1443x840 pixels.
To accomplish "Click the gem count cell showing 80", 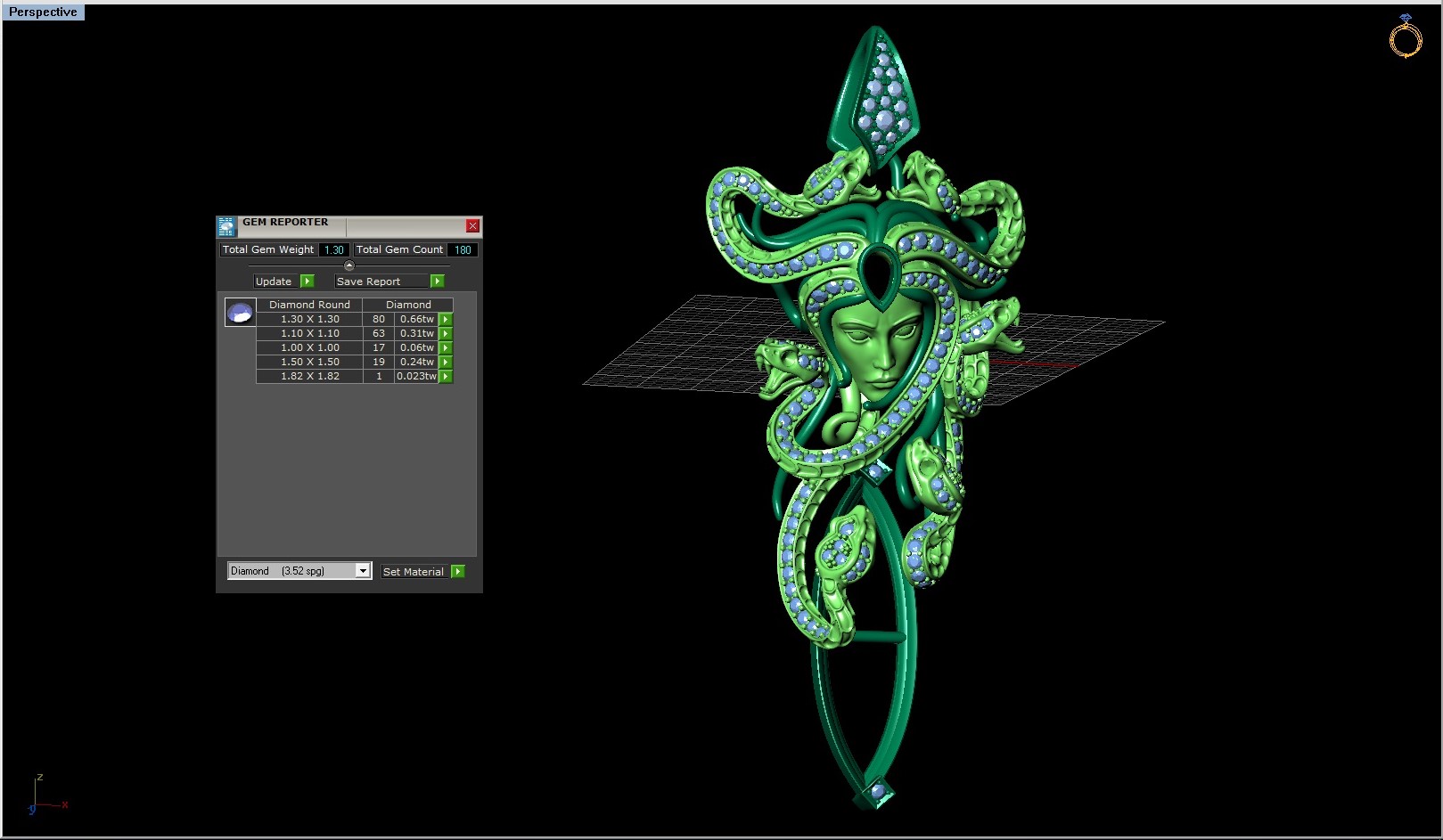I will [379, 319].
